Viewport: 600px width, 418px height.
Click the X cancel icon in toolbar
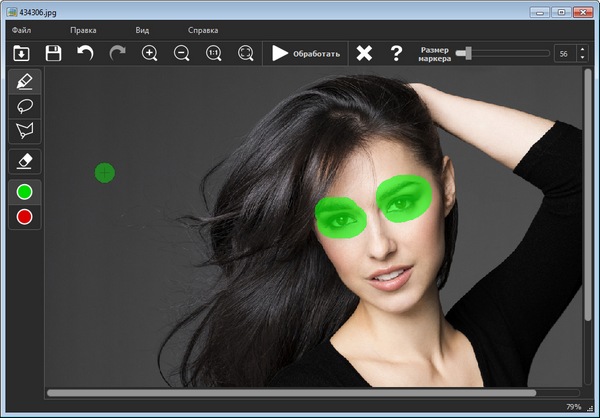(x=364, y=53)
